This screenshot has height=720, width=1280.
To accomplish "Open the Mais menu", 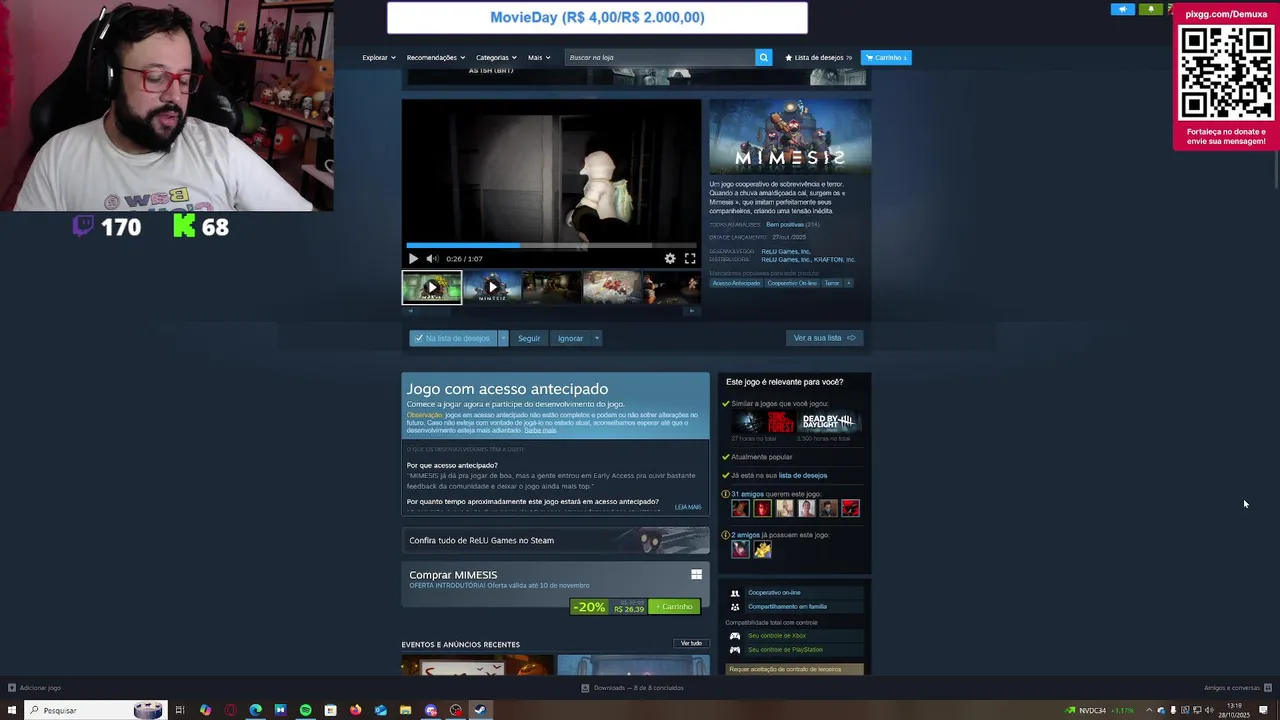I will (x=539, y=57).
